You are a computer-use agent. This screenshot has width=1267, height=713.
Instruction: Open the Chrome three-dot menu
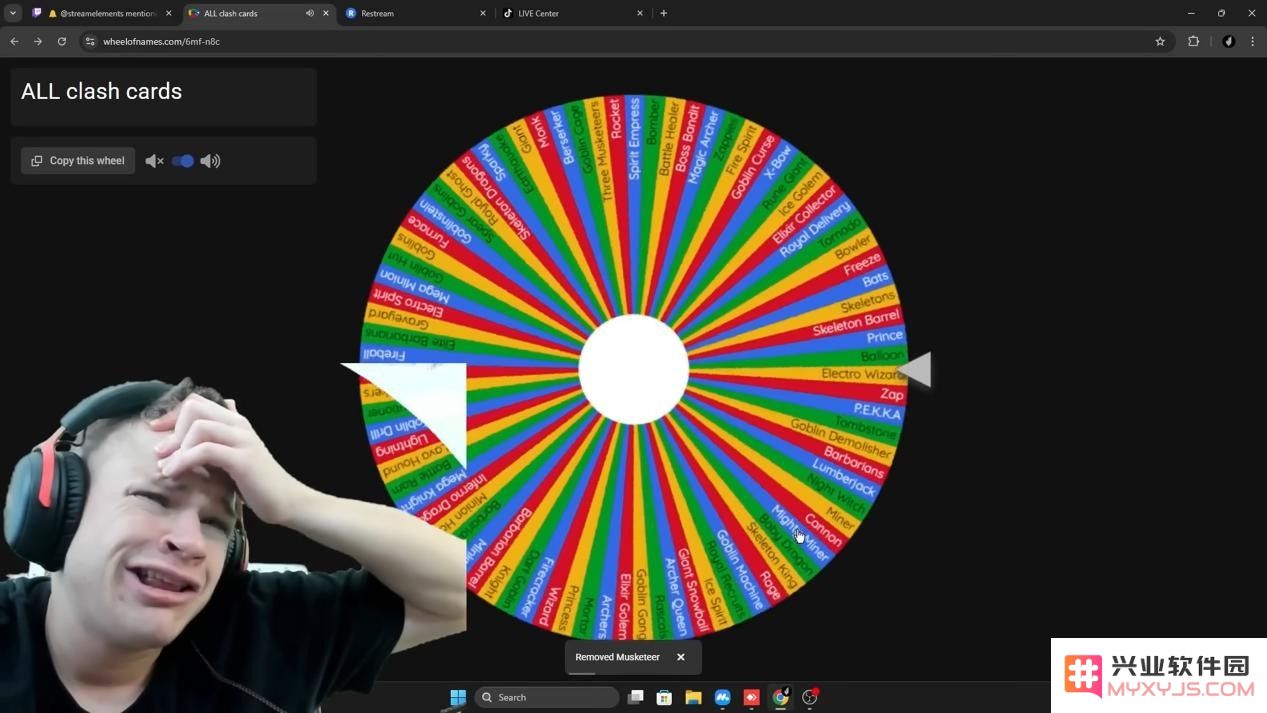pos(1252,41)
